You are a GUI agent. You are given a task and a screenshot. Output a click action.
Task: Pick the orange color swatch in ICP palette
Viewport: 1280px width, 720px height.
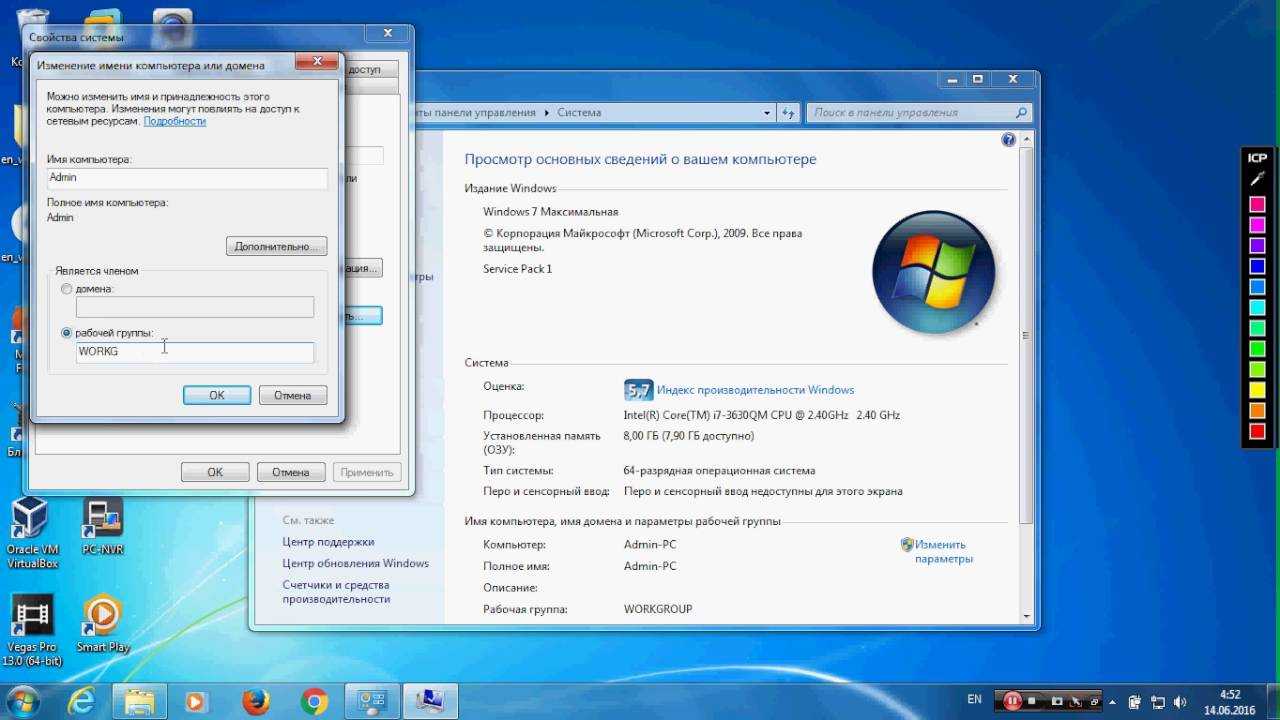pos(1258,410)
